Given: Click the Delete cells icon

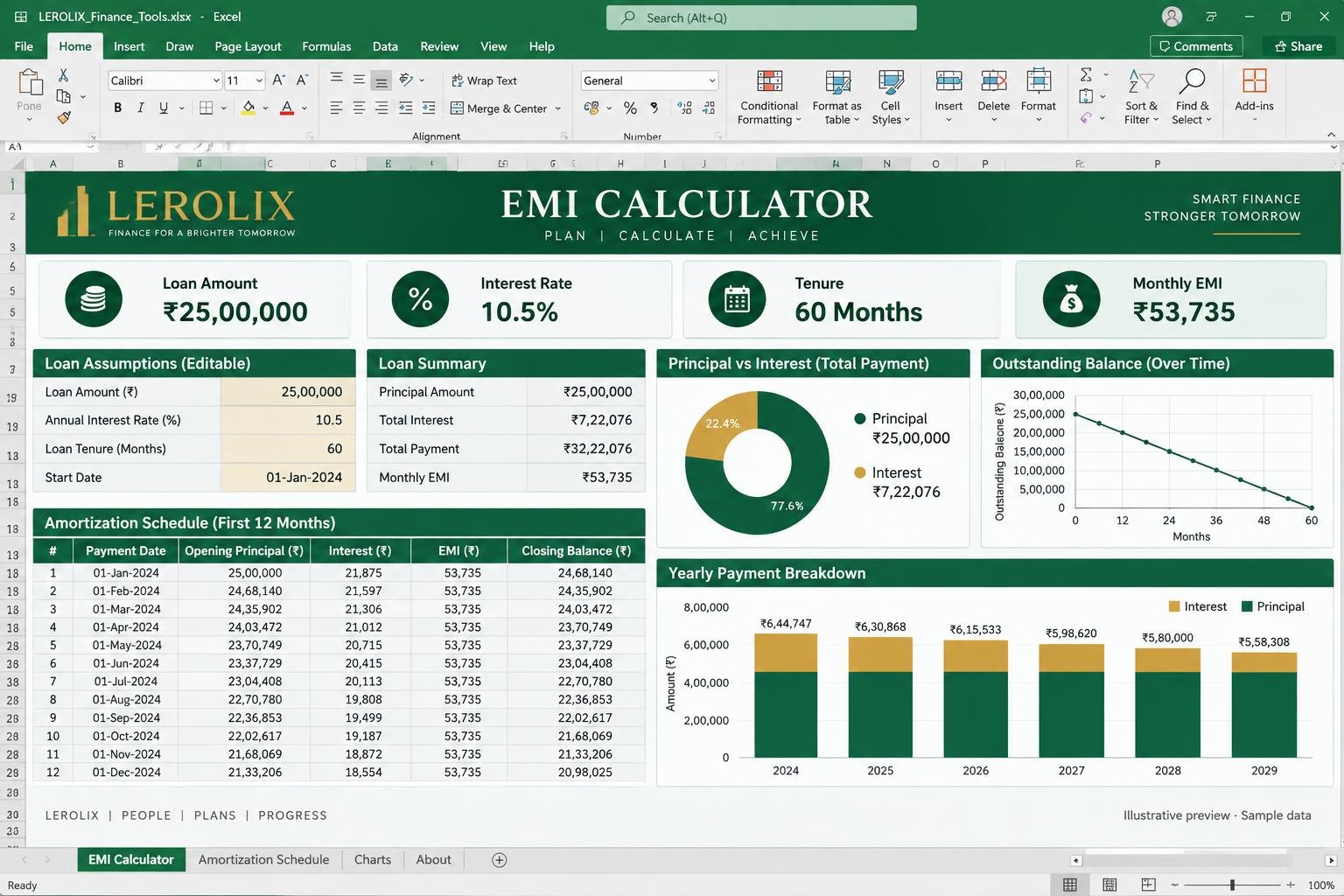Looking at the screenshot, I should pos(994,81).
